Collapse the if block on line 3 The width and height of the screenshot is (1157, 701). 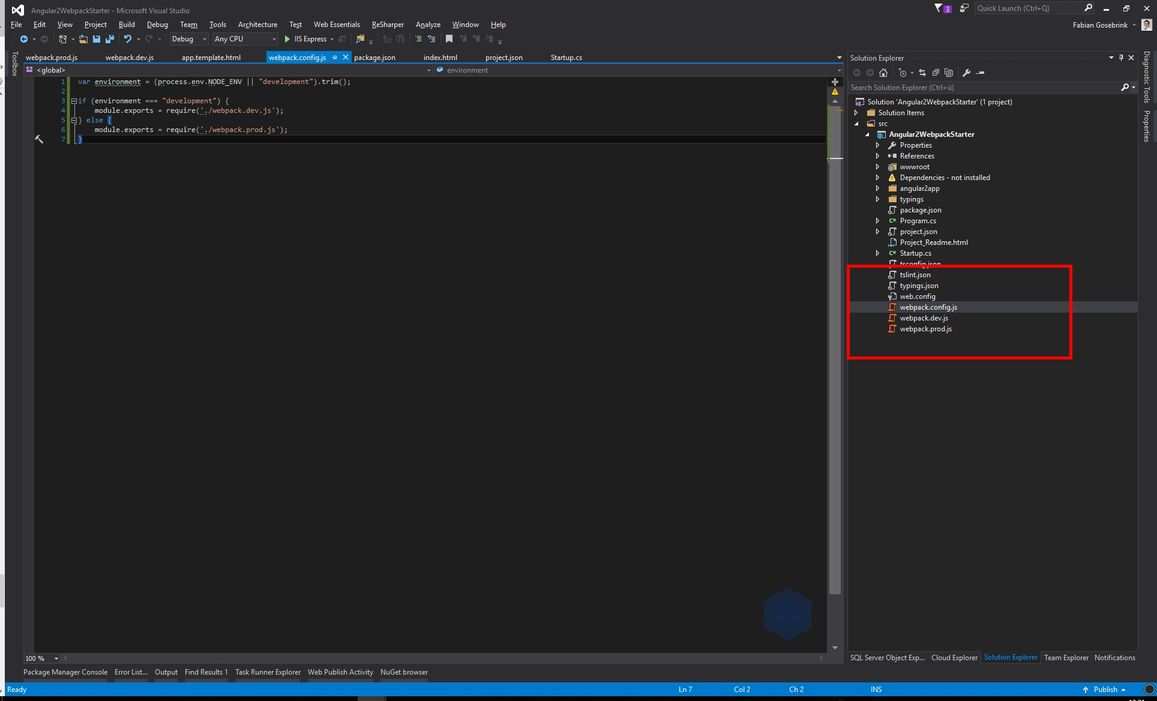74,101
